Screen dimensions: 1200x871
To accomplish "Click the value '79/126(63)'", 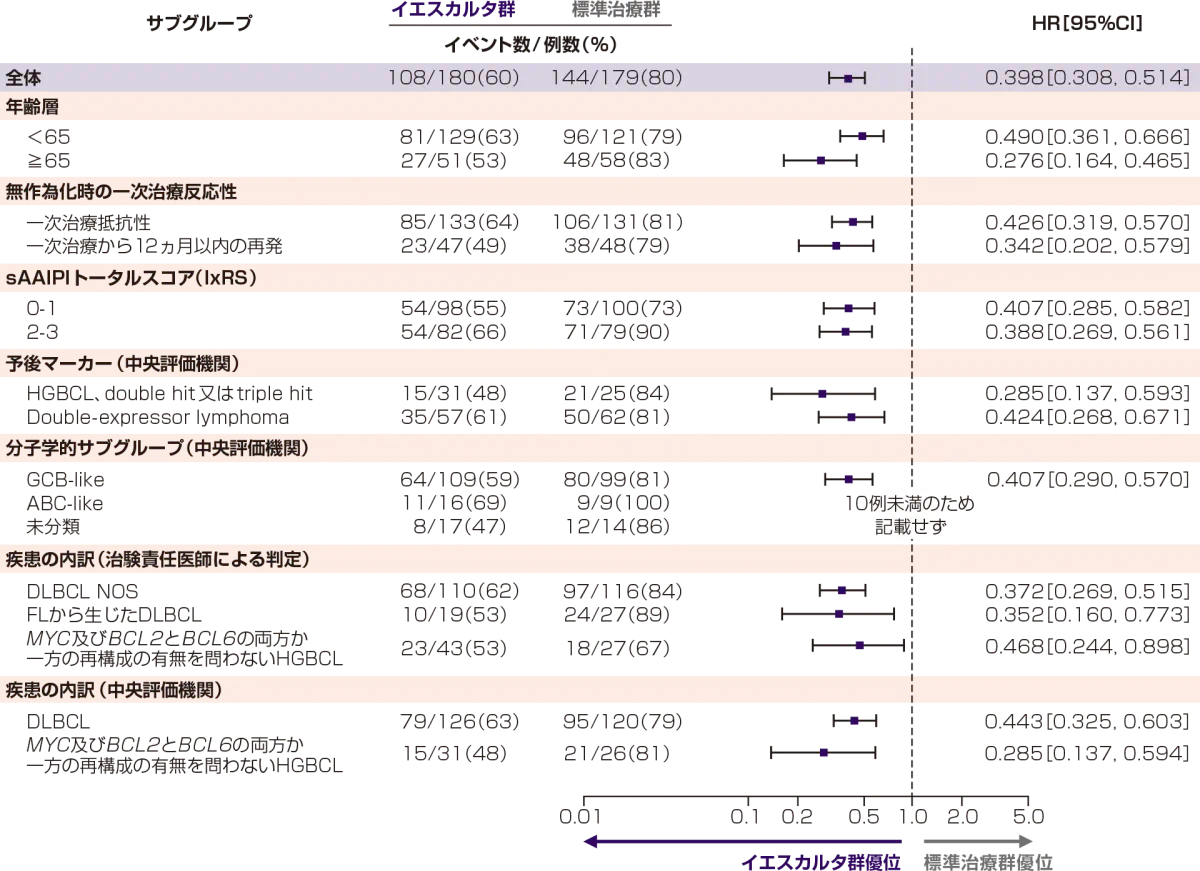I will [x=458, y=721].
